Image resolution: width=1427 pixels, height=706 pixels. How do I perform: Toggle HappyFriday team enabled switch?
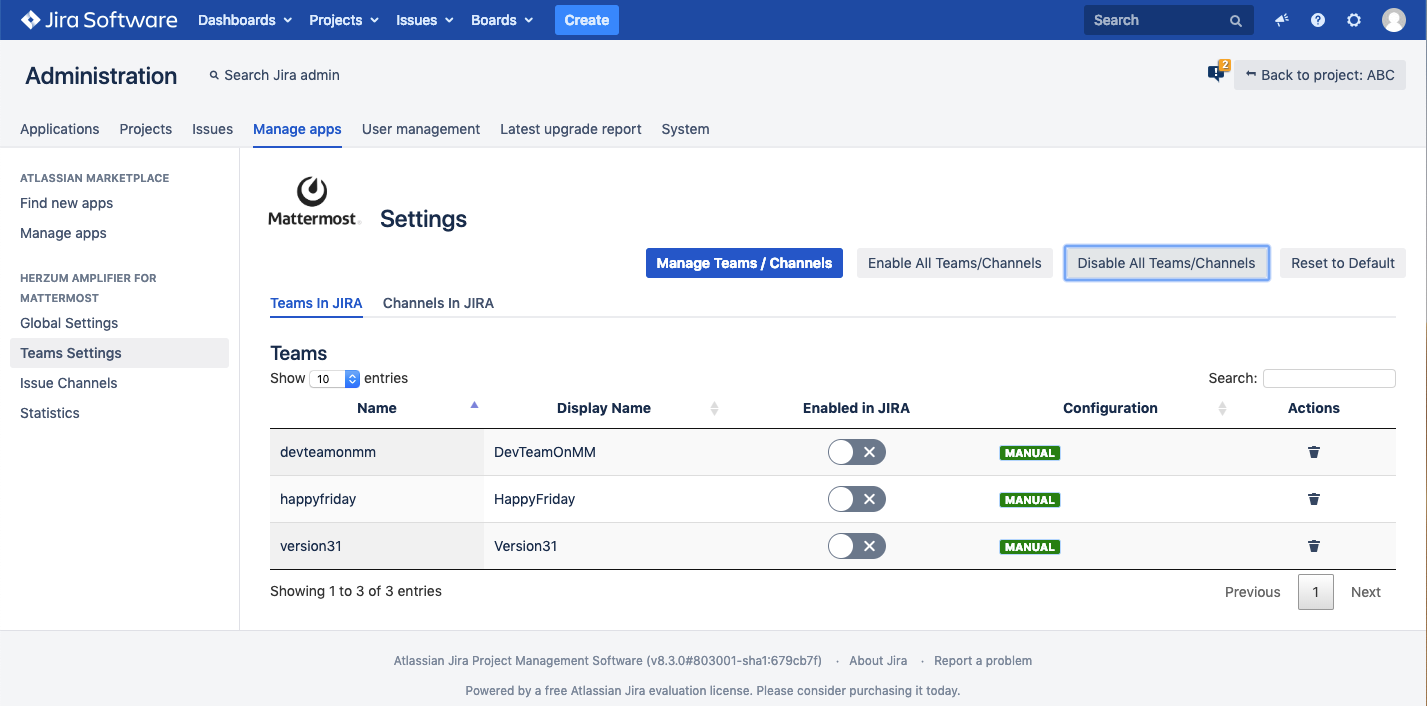(856, 499)
